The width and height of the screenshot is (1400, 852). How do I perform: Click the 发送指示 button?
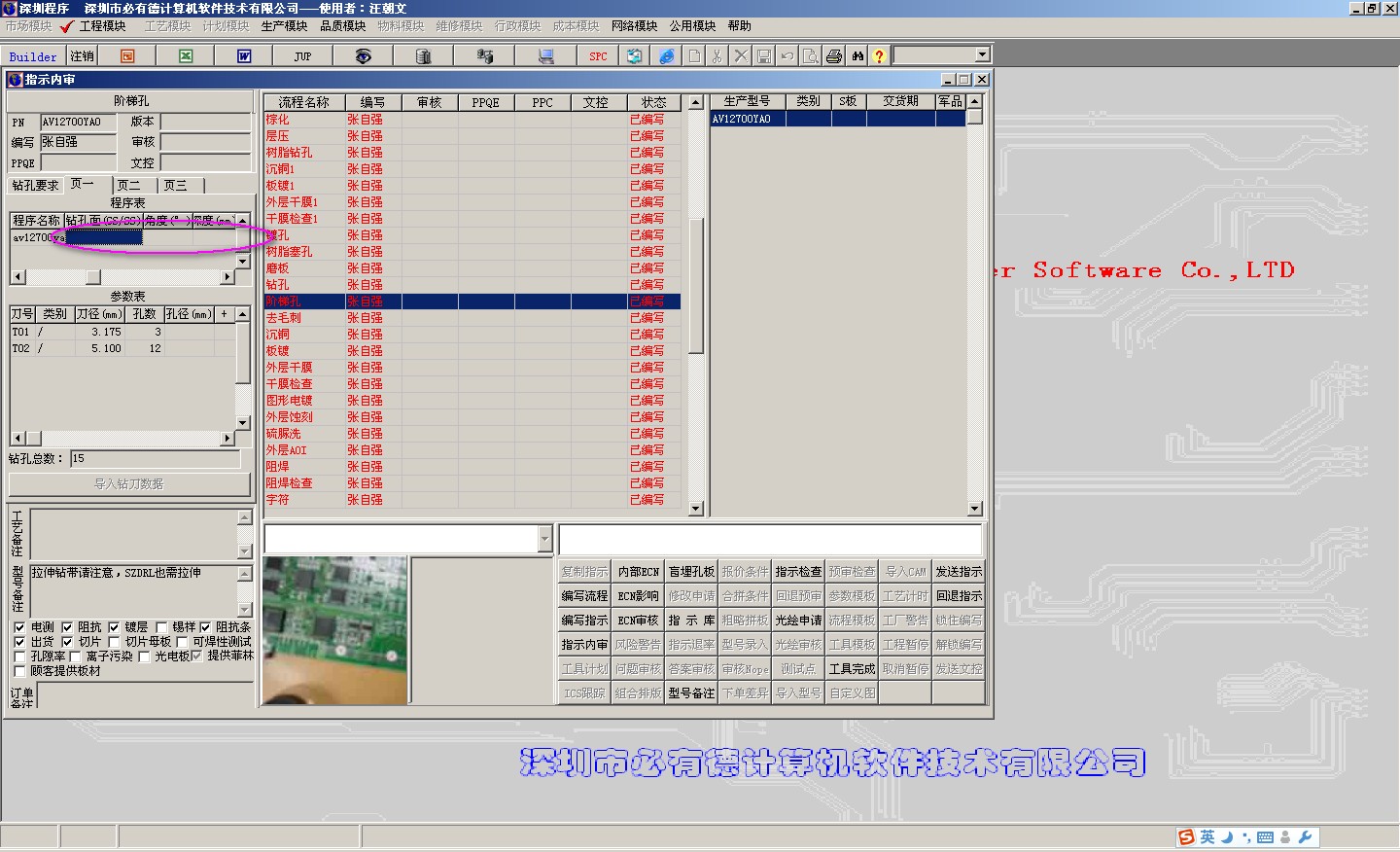tap(959, 572)
